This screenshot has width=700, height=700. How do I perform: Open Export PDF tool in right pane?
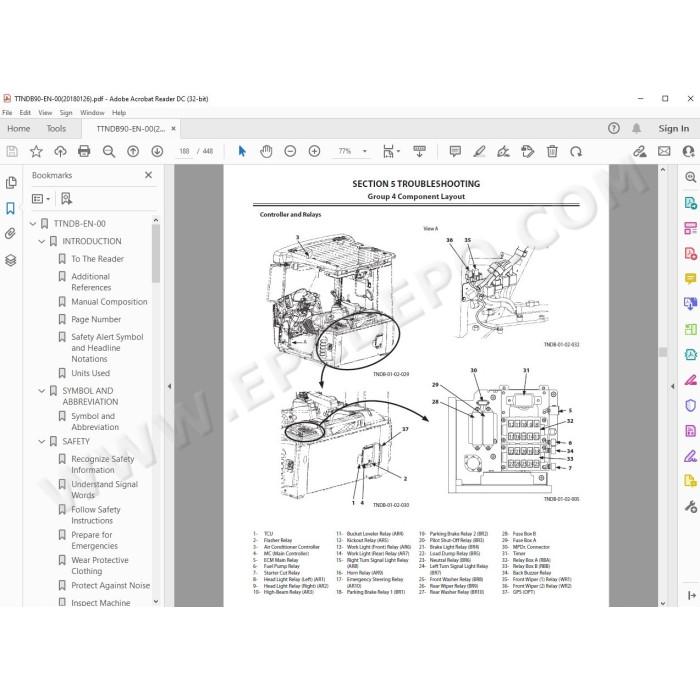[690, 203]
